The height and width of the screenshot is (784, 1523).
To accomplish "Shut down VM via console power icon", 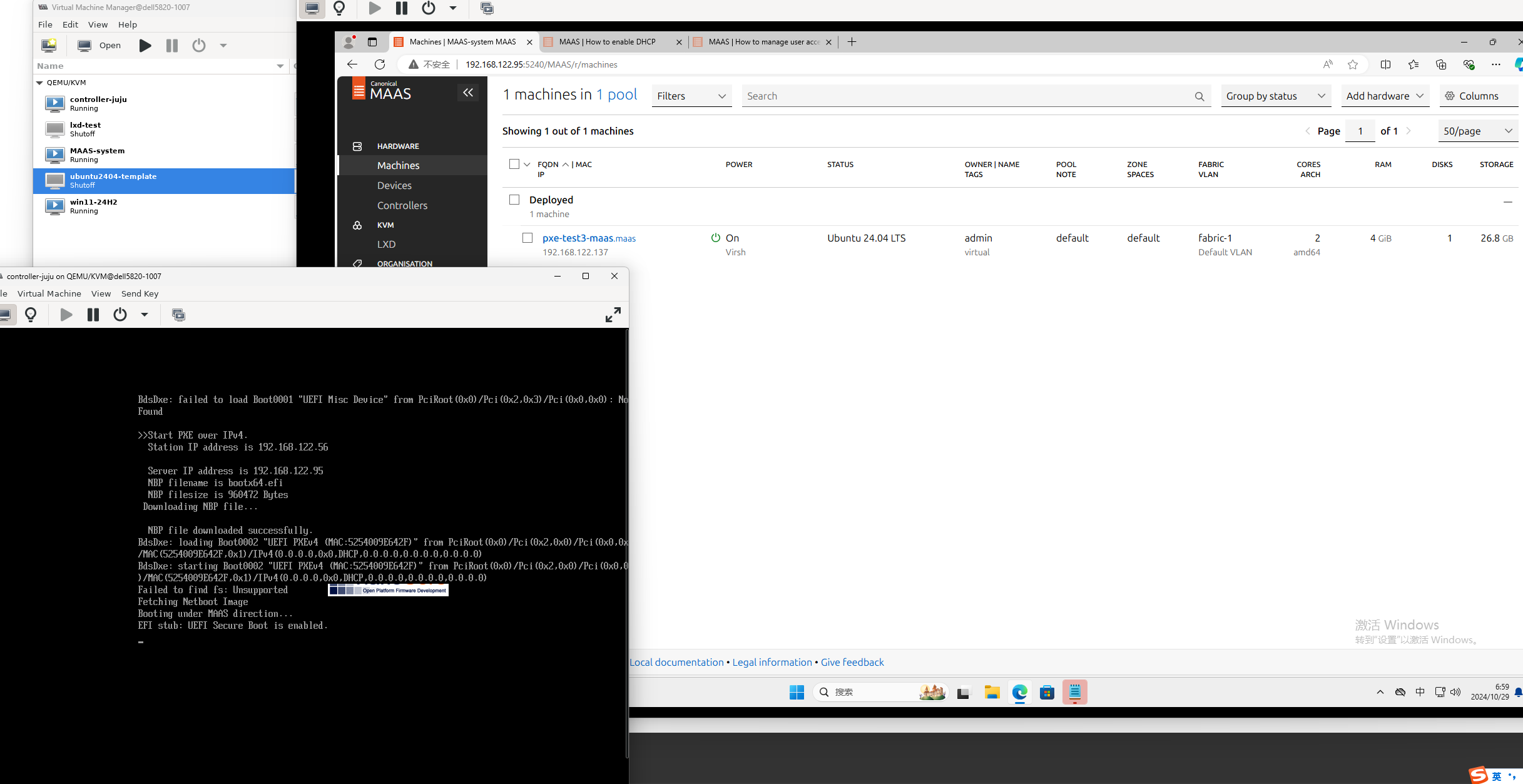I will pyautogui.click(x=120, y=315).
